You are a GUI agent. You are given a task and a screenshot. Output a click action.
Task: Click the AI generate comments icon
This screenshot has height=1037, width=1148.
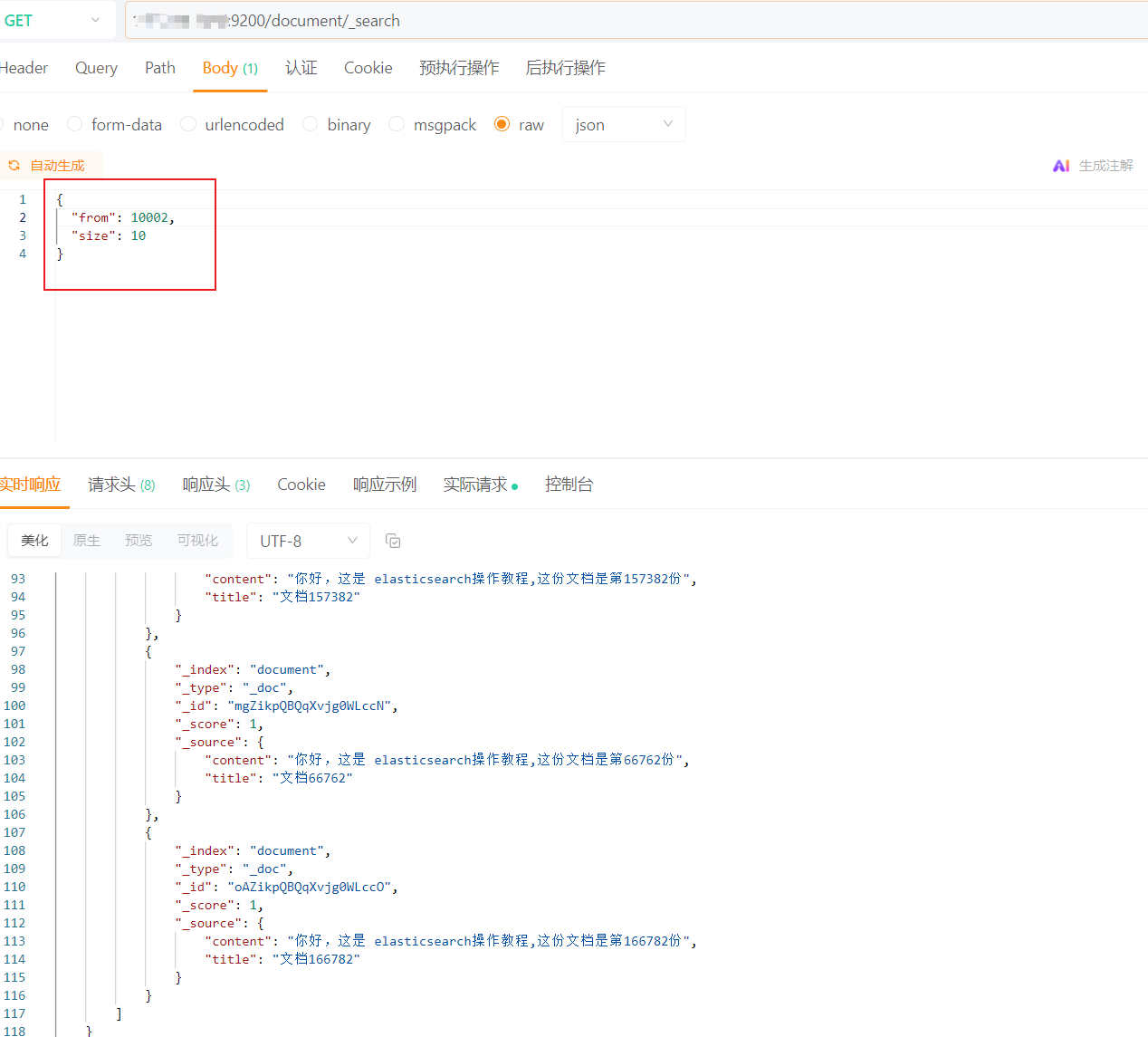pos(1061,166)
